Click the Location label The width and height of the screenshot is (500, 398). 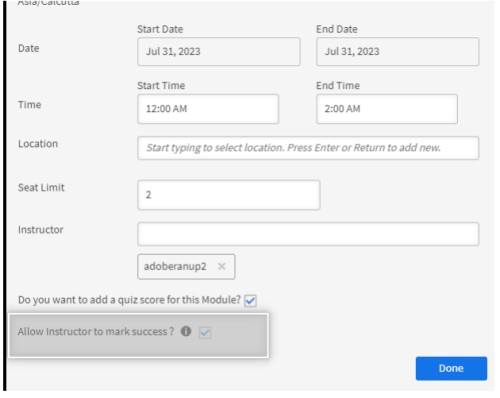pos(38,144)
